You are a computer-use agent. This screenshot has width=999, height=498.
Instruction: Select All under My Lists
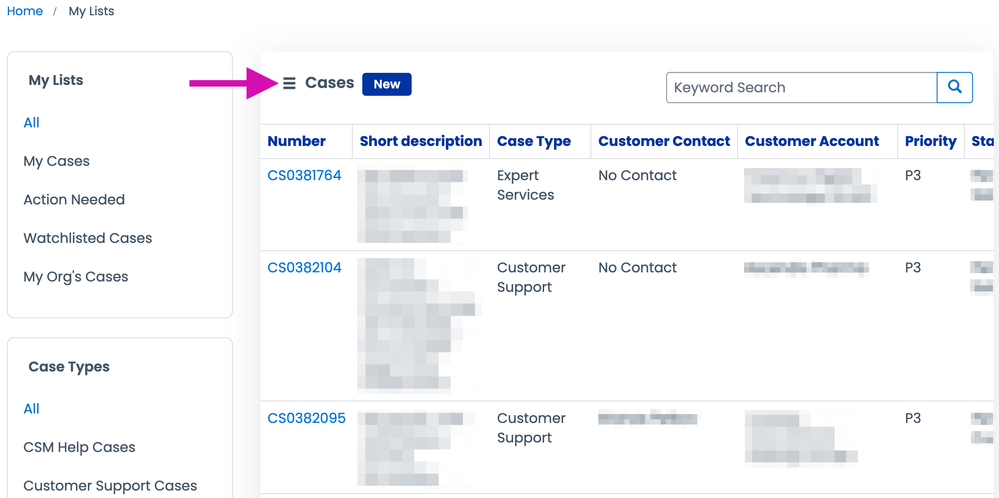coord(32,122)
